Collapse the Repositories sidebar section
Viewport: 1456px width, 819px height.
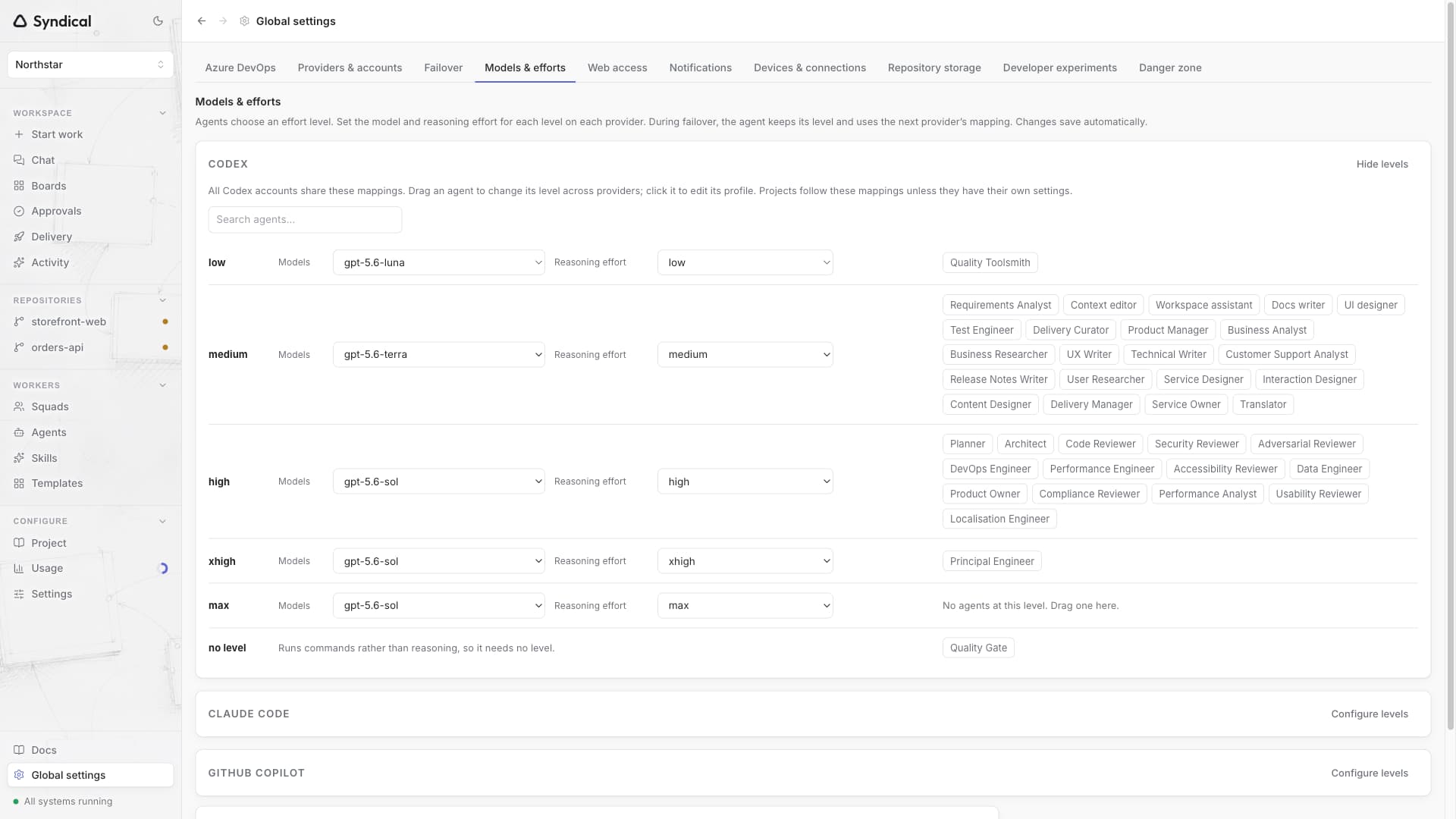pos(162,300)
